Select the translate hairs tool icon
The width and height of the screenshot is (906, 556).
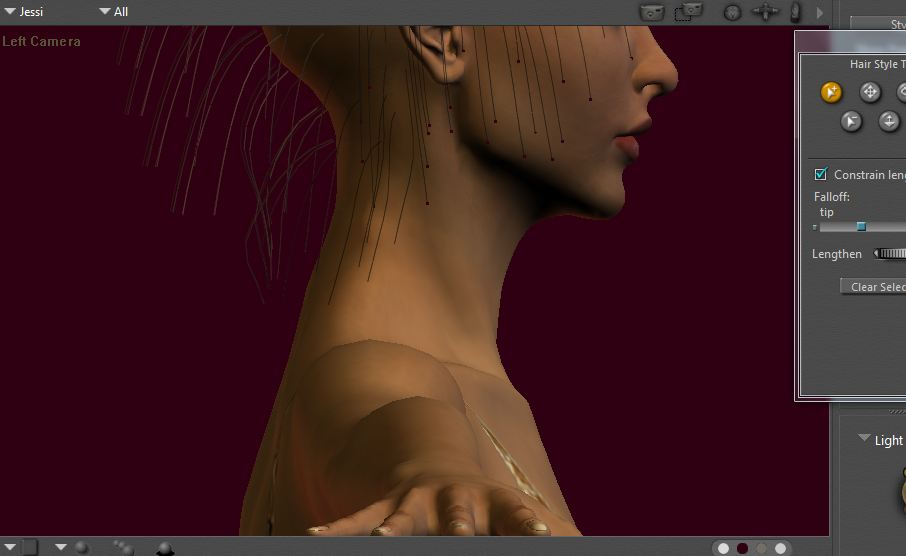(870, 92)
